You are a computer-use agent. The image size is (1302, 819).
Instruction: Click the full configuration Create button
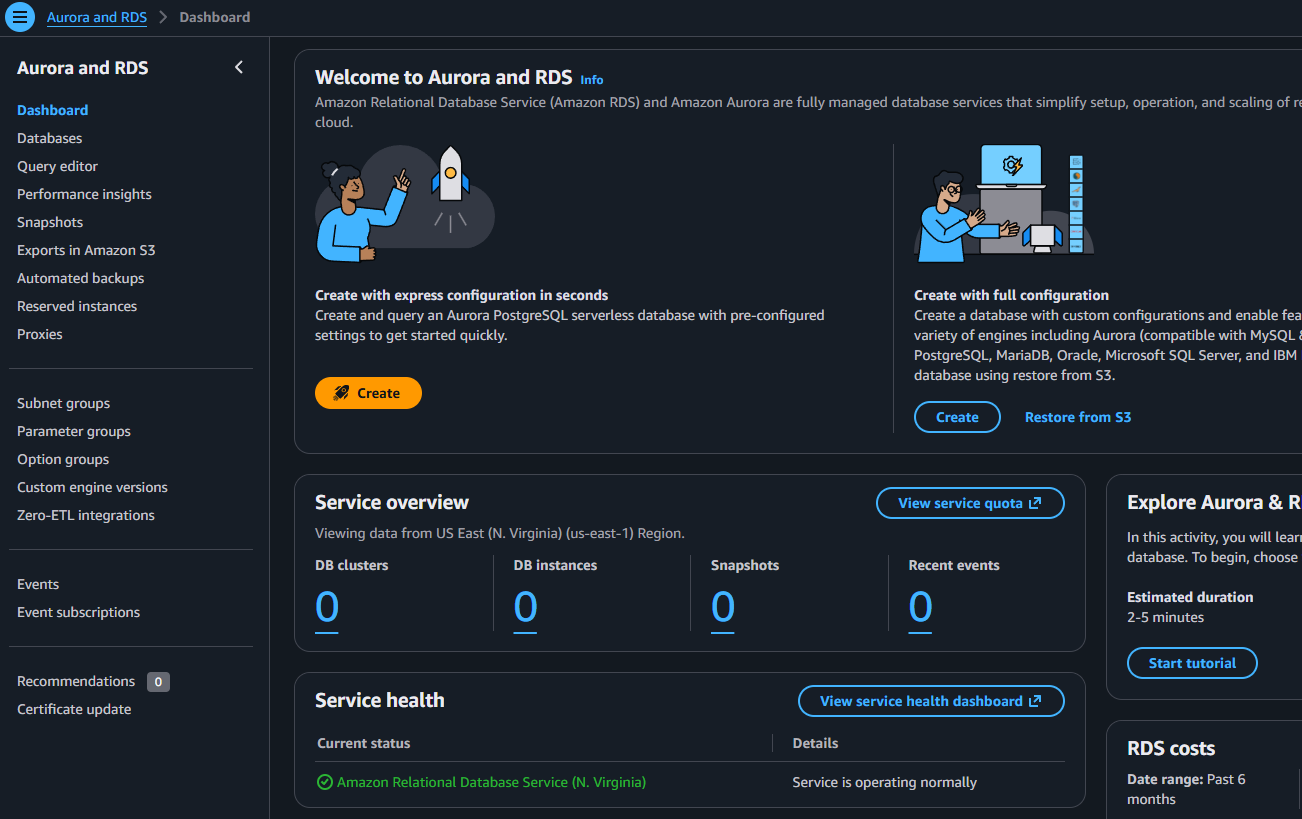tap(957, 417)
